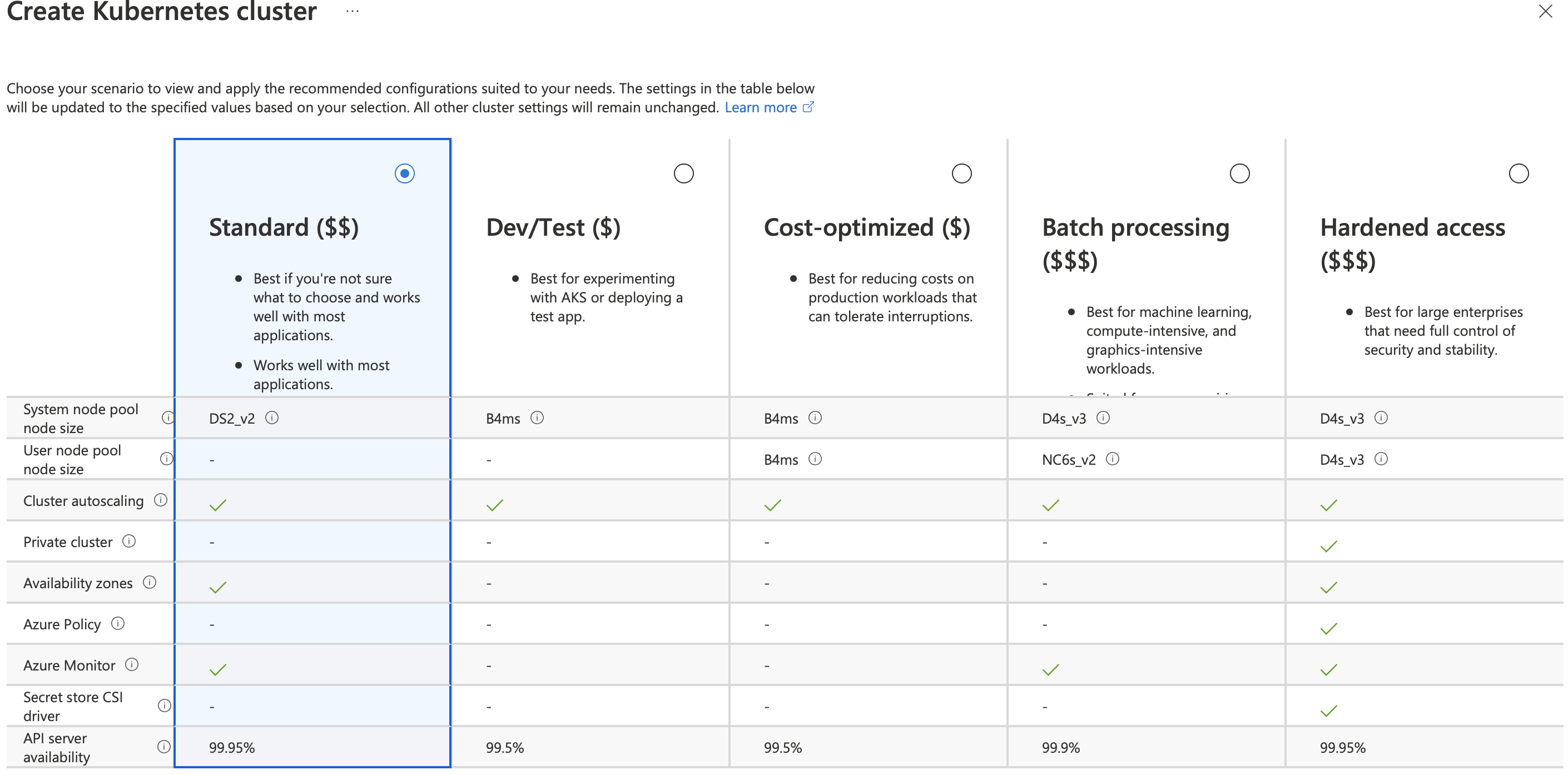1568x775 pixels.
Task: Choose Hardened access radio button
Action: pos(1519,173)
